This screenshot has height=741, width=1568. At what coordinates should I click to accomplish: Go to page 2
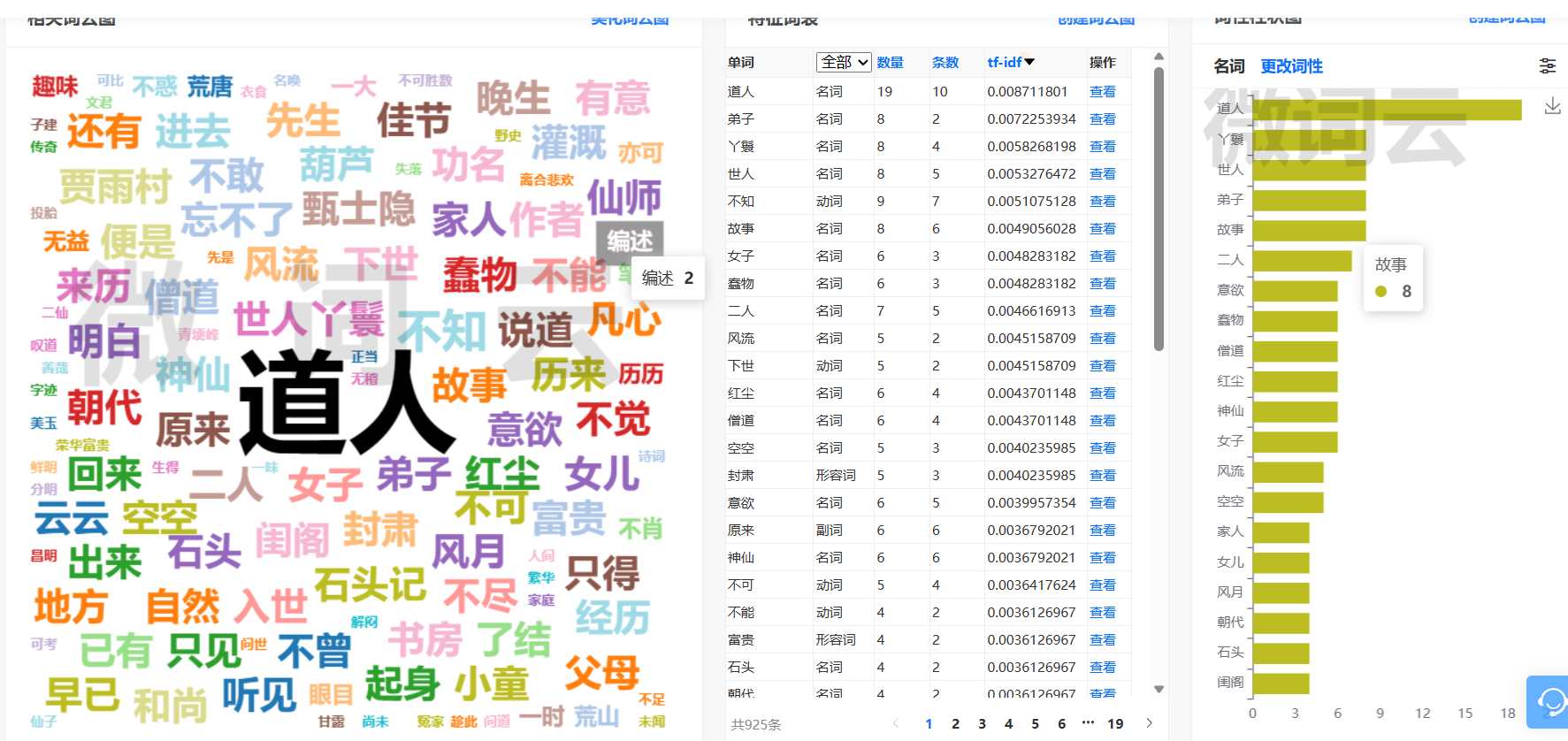point(955,723)
